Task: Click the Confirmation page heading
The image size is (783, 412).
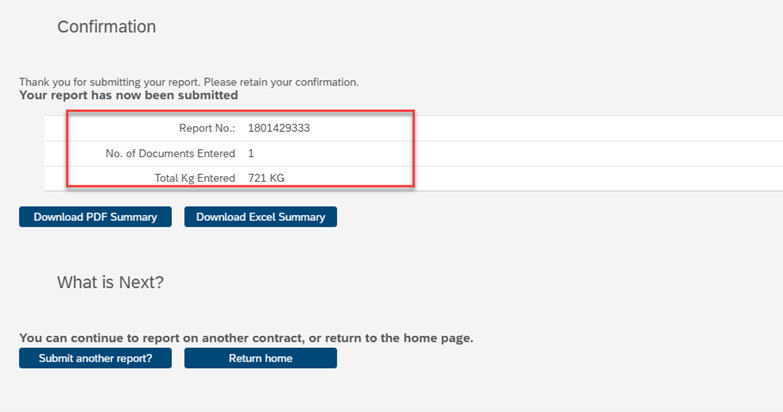Action: (x=106, y=27)
